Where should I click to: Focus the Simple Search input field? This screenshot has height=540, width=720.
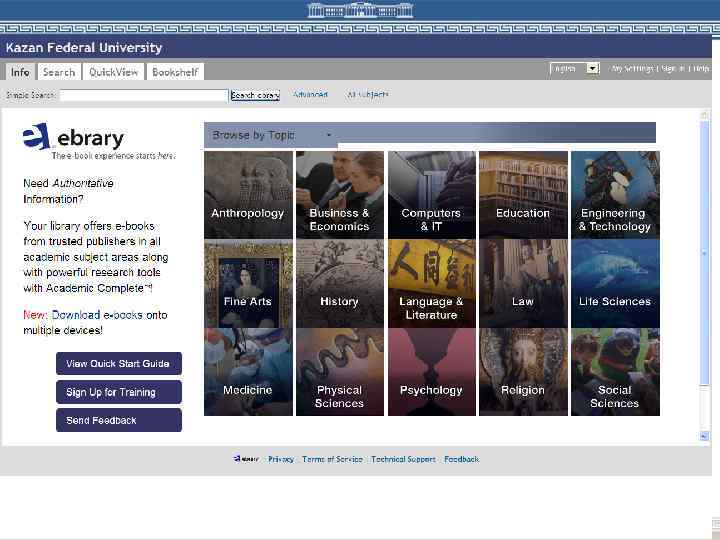pyautogui.click(x=144, y=95)
